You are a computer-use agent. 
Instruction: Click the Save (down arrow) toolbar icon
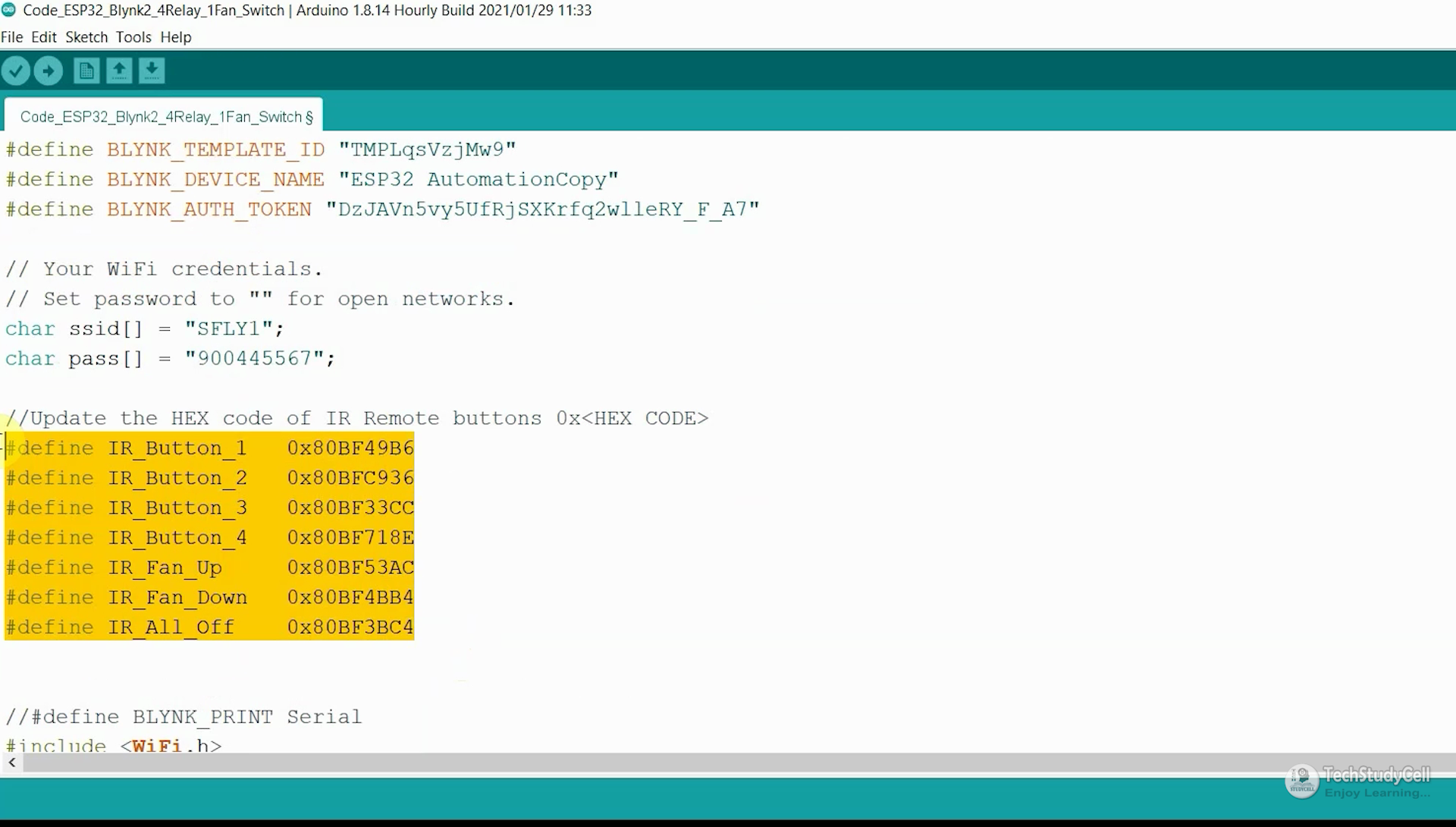152,70
